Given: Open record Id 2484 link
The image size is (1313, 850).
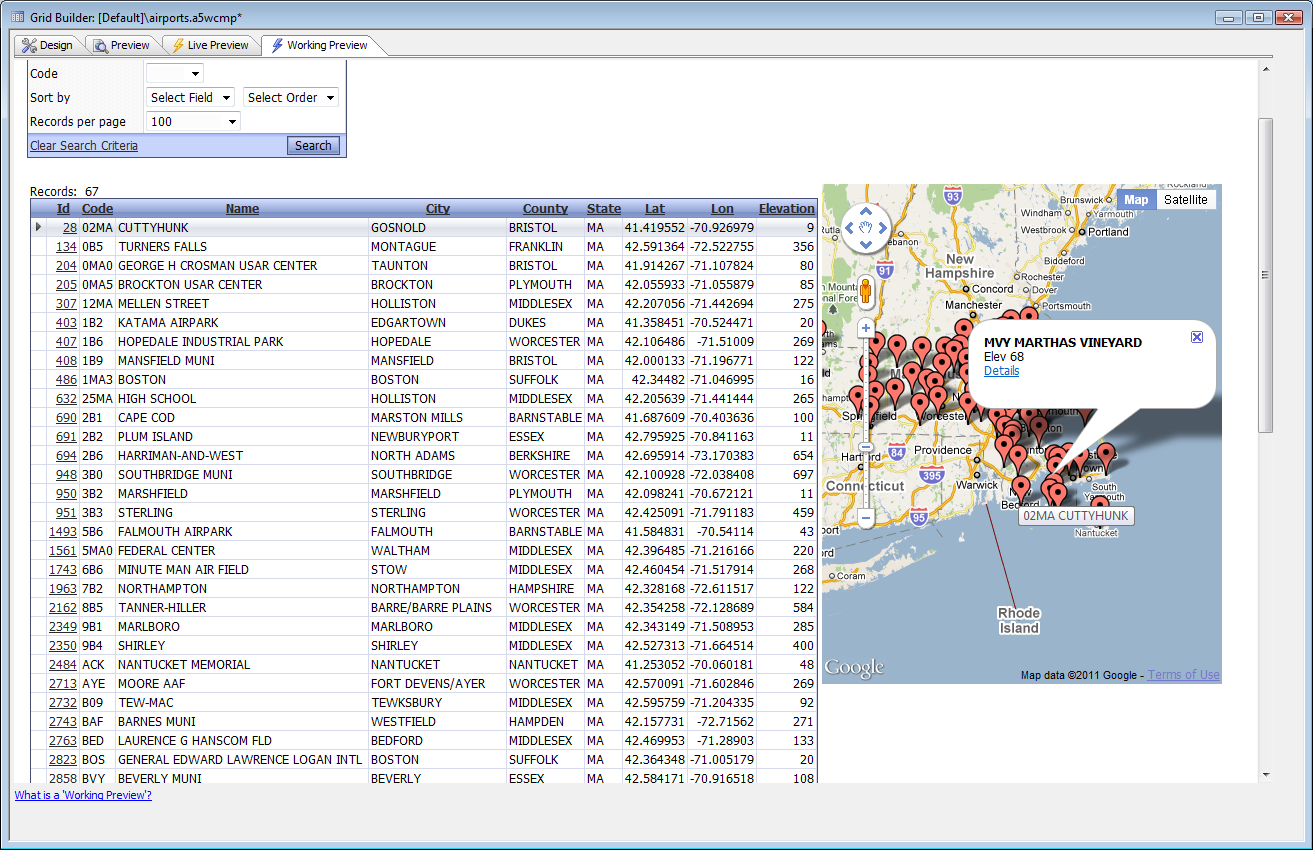Looking at the screenshot, I should tap(63, 665).
